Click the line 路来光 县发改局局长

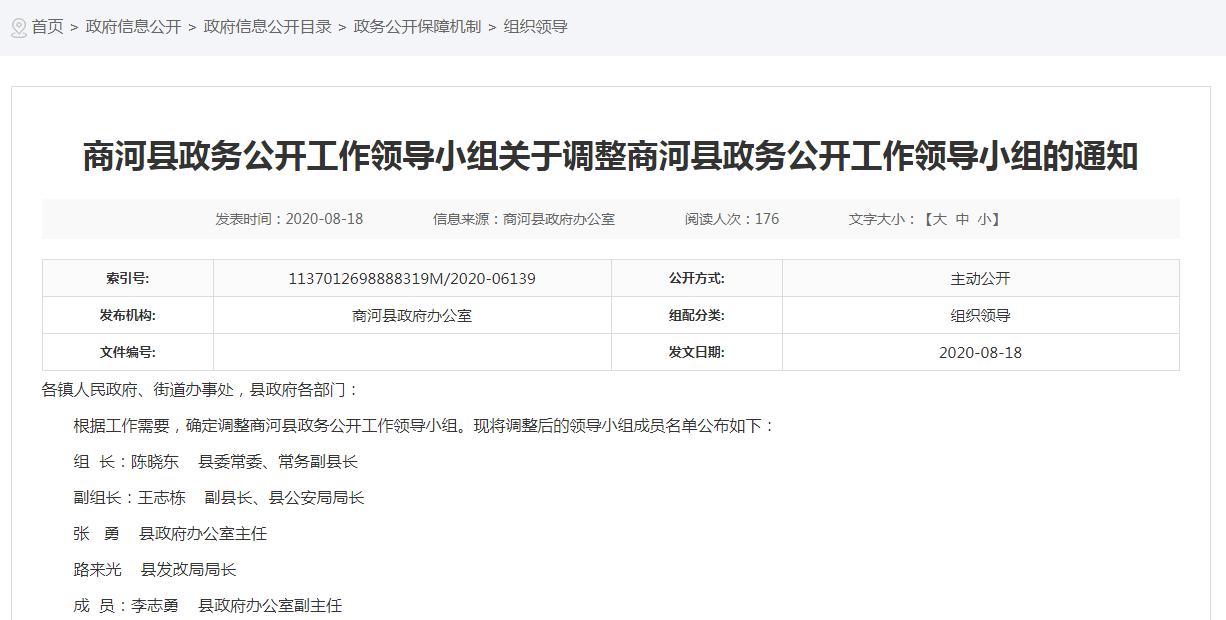pos(155,570)
